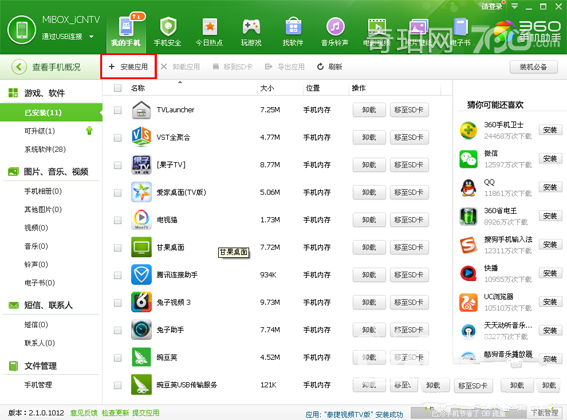The image size is (567, 420).
Task: Click the back arrow next to 查看手机概况
Action: 18,67
